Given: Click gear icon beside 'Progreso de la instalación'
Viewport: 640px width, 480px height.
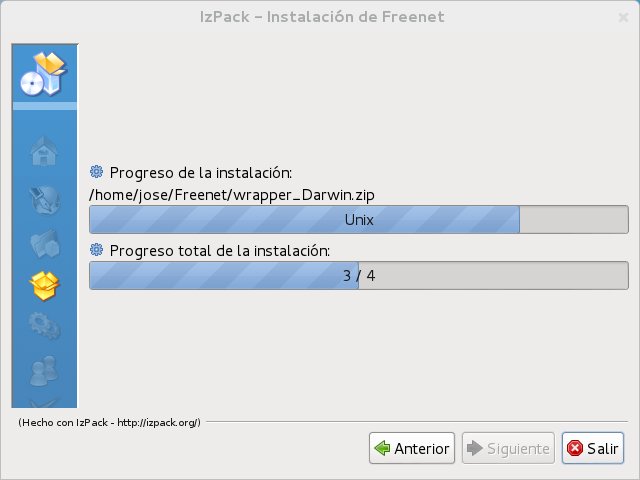Looking at the screenshot, I should click(x=97, y=170).
